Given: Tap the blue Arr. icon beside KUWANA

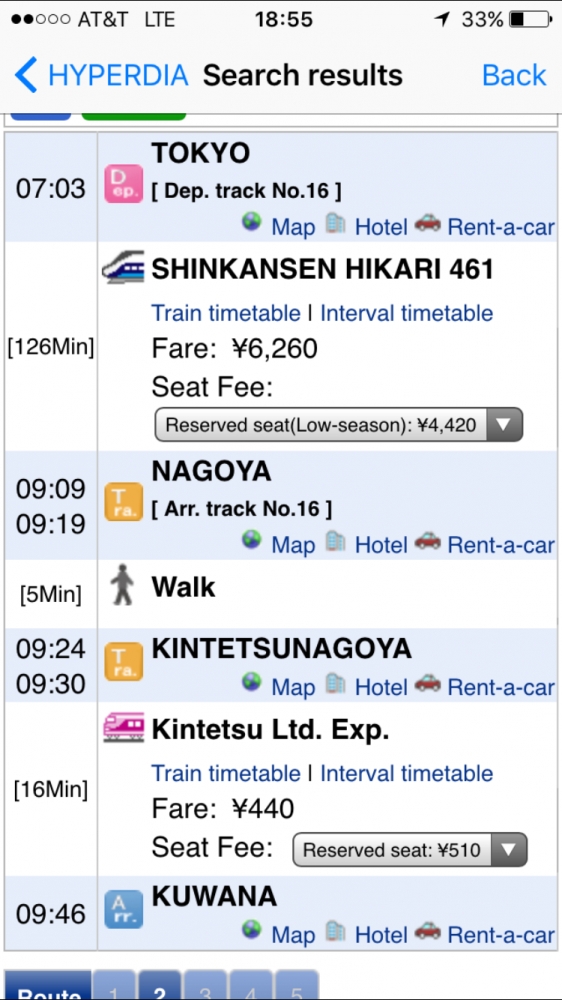Looking at the screenshot, I should point(123,909).
